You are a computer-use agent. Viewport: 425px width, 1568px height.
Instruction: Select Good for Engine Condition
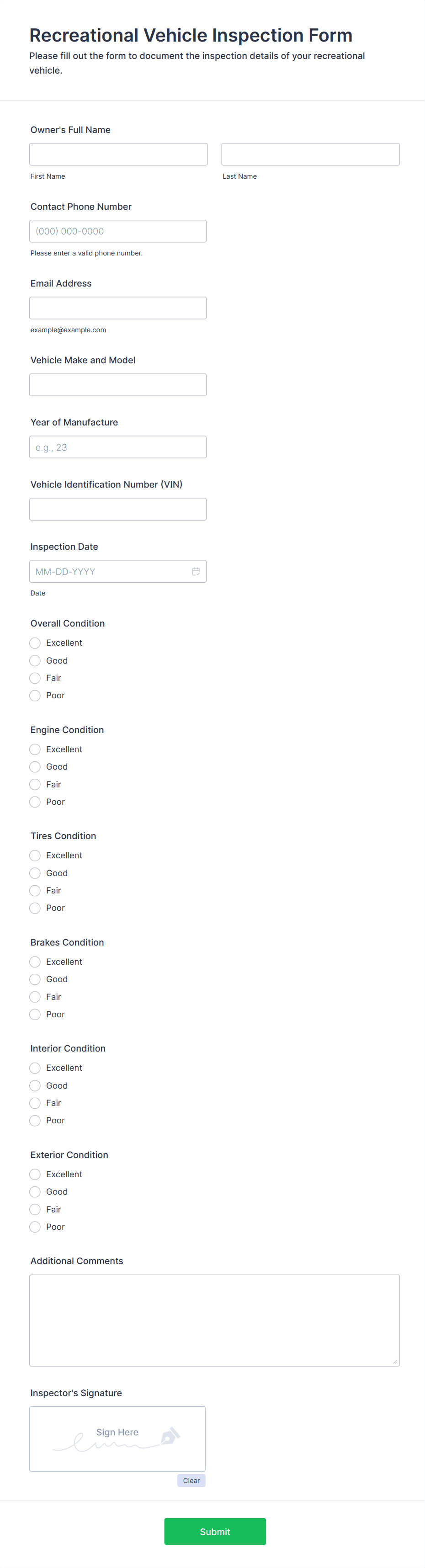(35, 766)
